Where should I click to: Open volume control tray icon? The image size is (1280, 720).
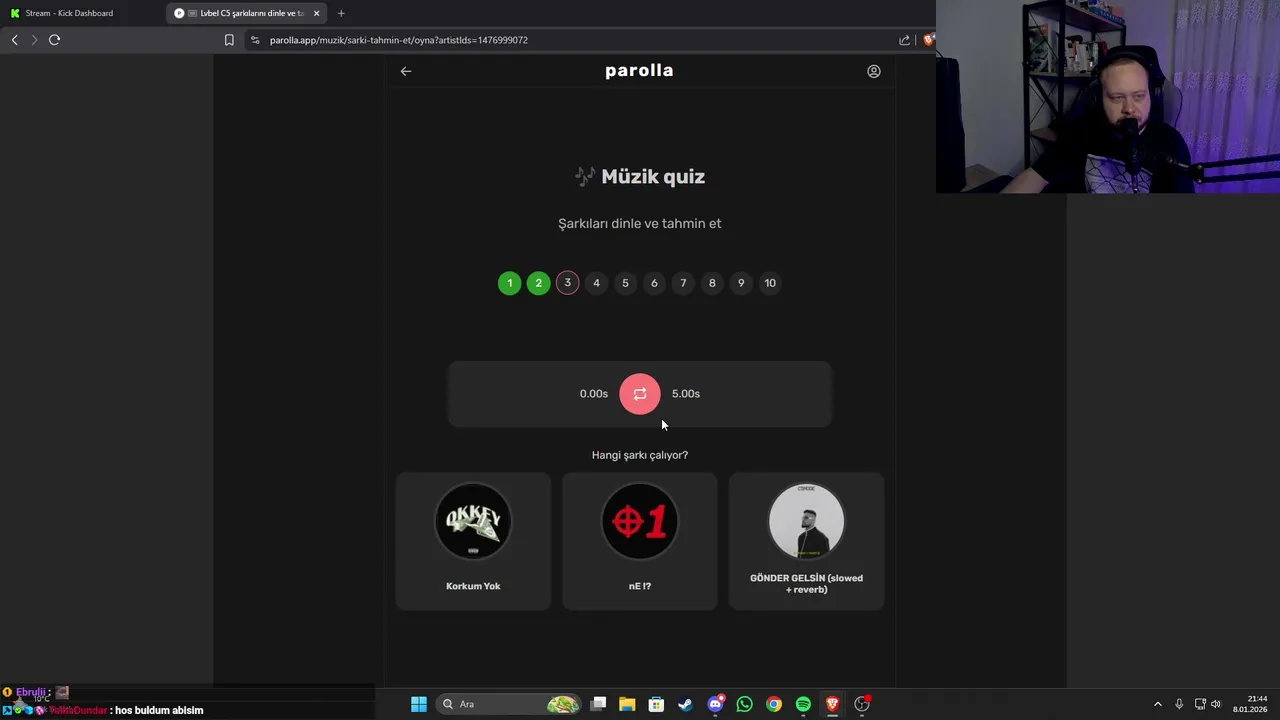1216,704
